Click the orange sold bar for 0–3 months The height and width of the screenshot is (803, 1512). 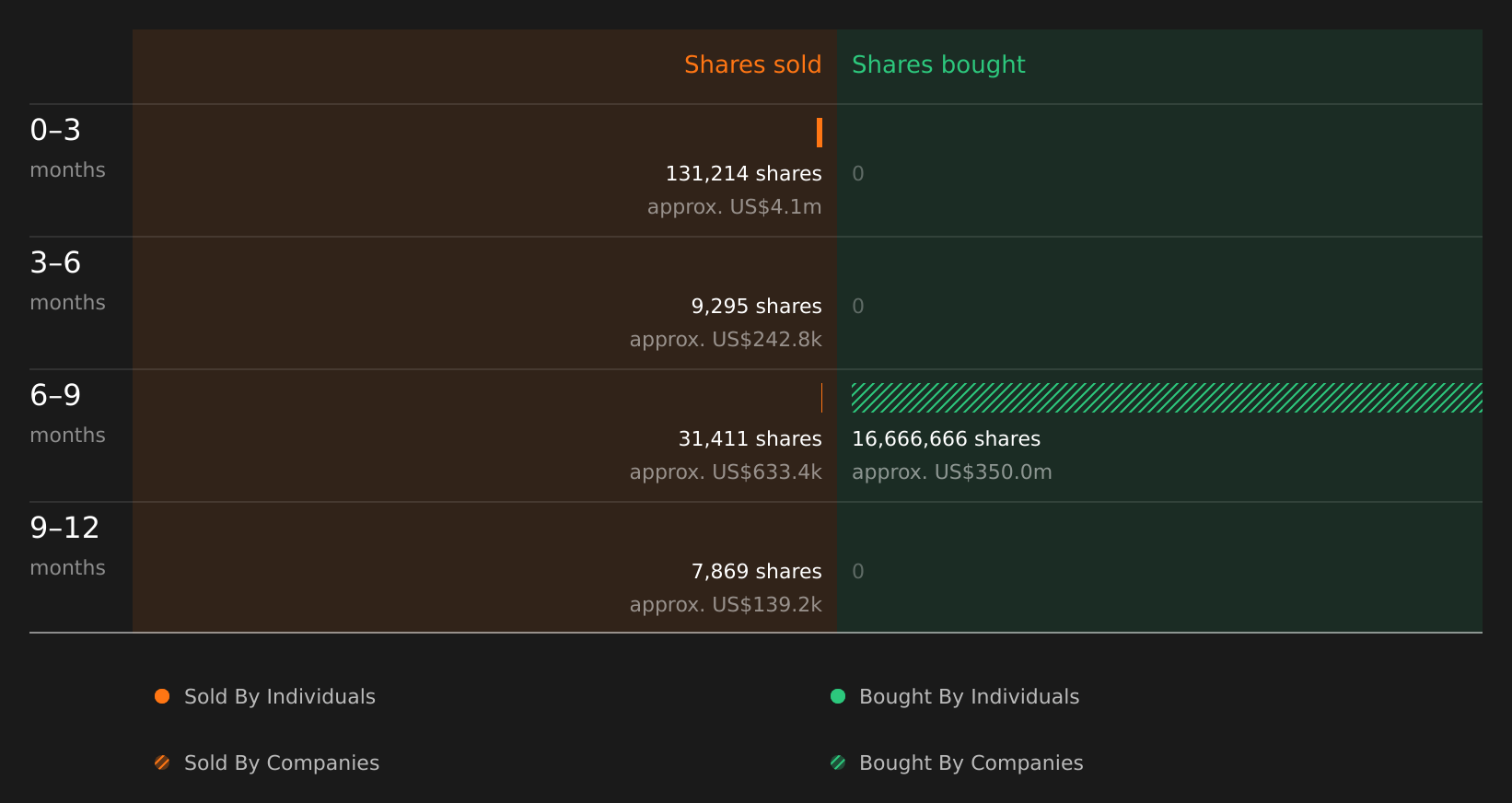820,133
